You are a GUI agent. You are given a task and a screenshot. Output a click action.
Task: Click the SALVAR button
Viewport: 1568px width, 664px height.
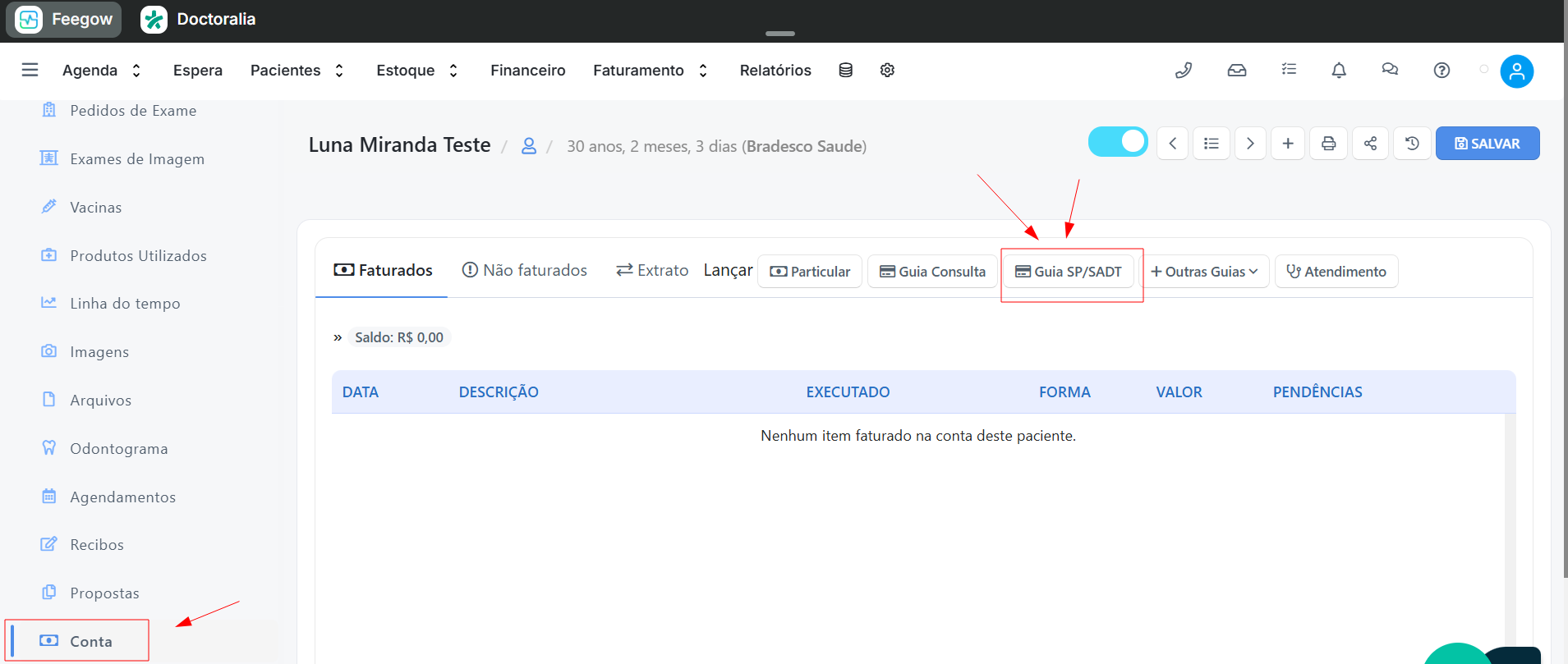(1487, 144)
